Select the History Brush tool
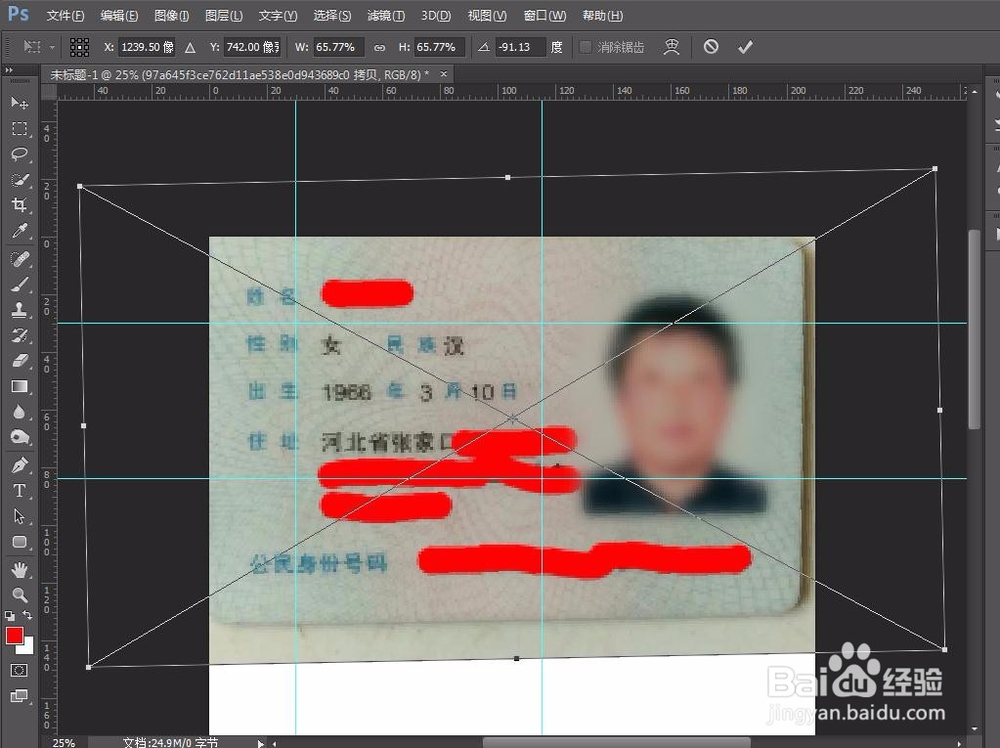 pyautogui.click(x=19, y=335)
